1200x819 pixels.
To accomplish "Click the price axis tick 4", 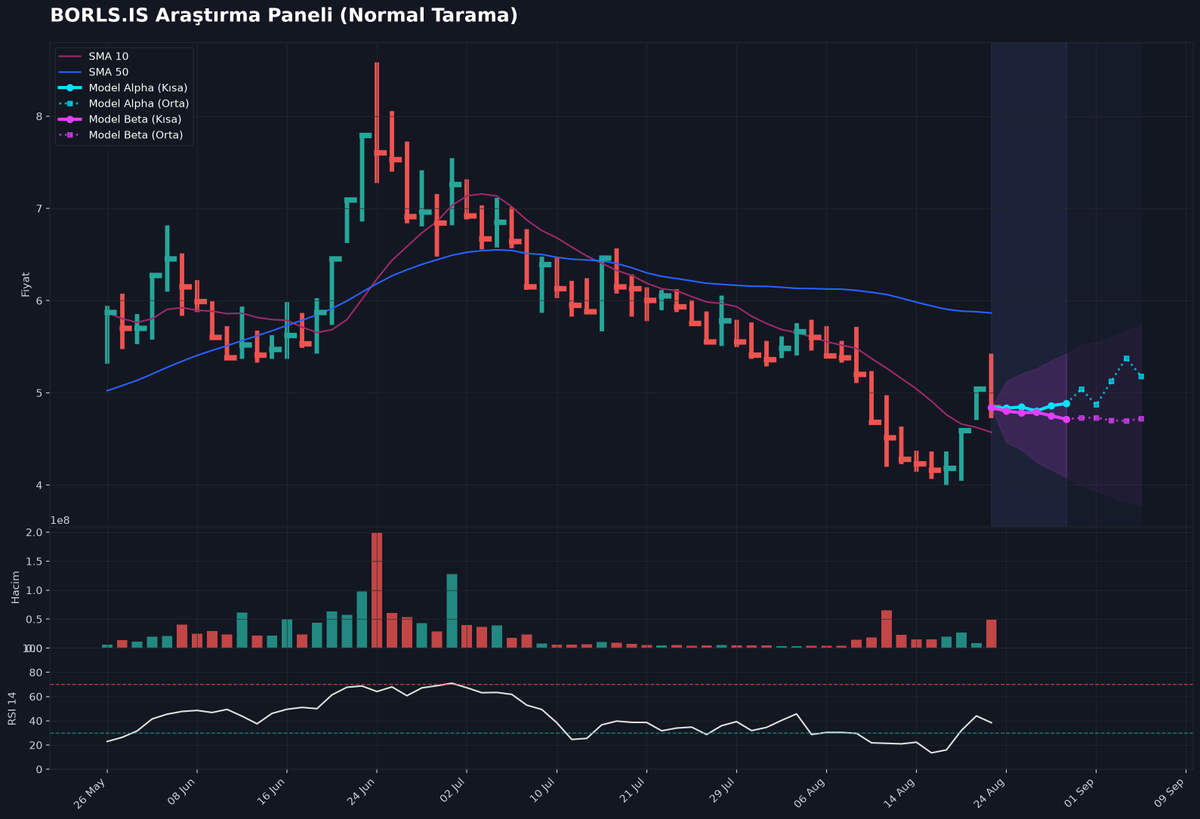I will [39, 485].
